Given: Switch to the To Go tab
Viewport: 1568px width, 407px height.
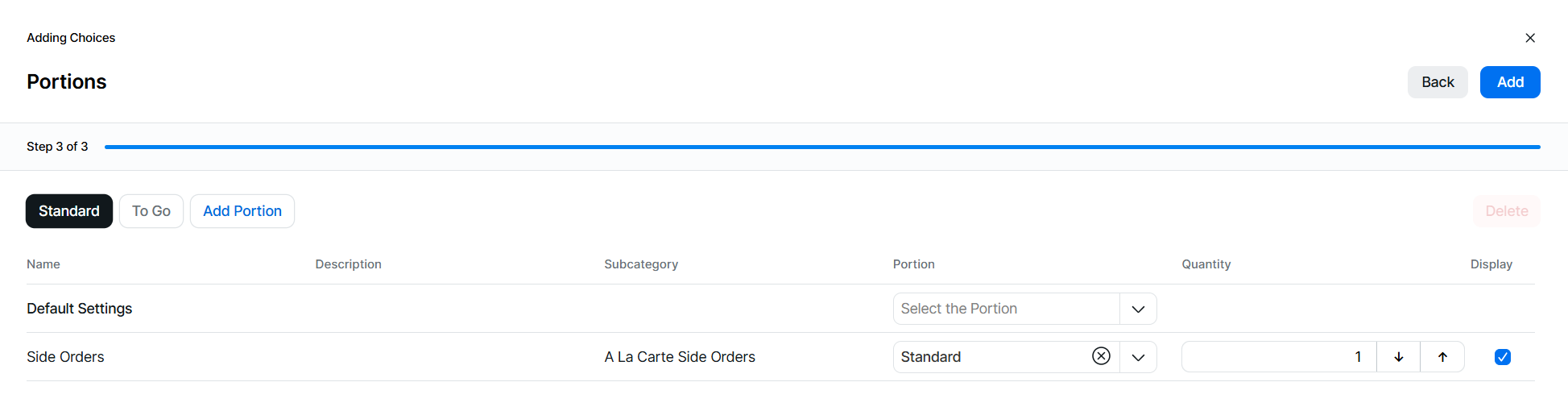Looking at the screenshot, I should coord(151,211).
